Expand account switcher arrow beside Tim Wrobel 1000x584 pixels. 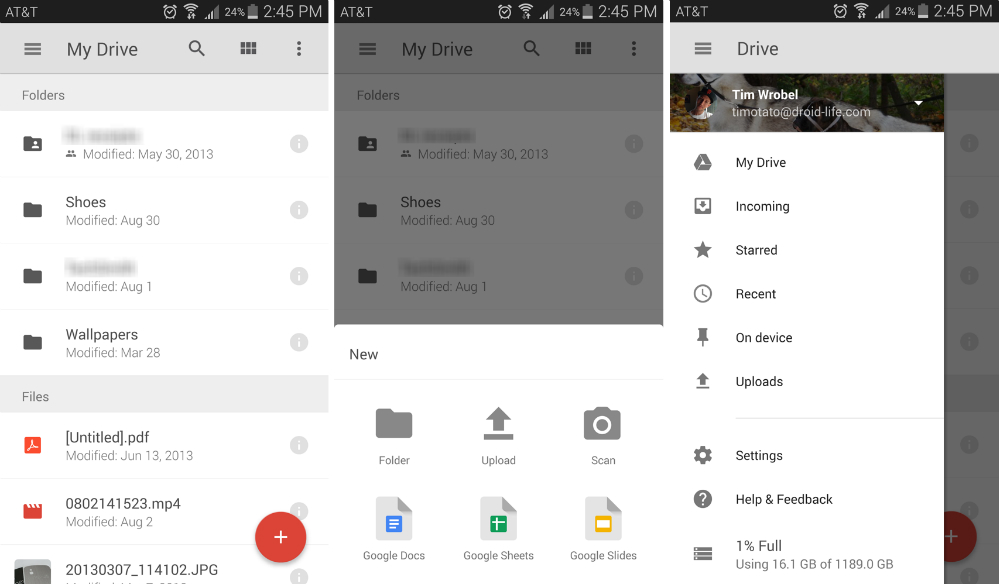click(x=918, y=103)
